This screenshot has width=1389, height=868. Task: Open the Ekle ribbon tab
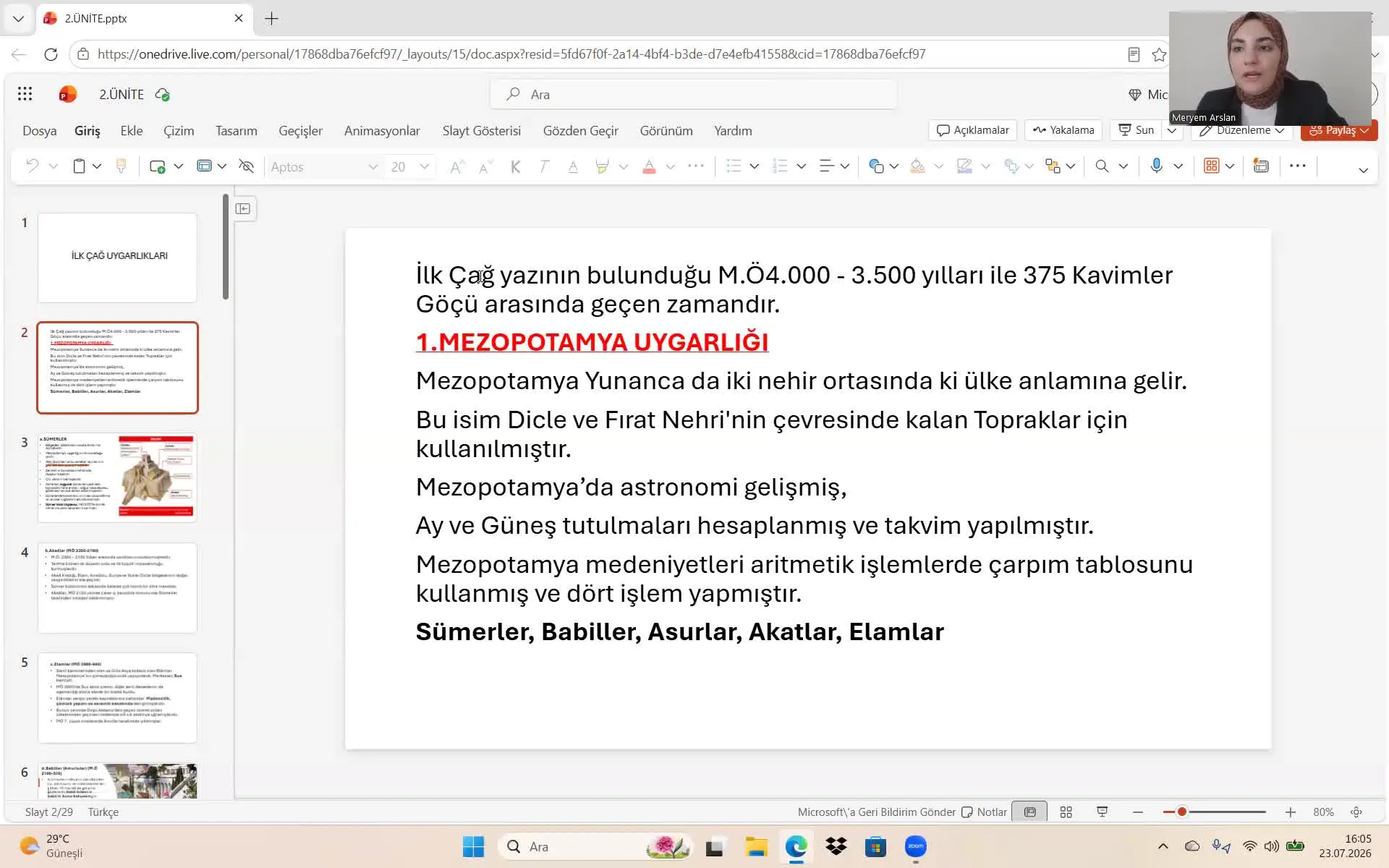[132, 131]
